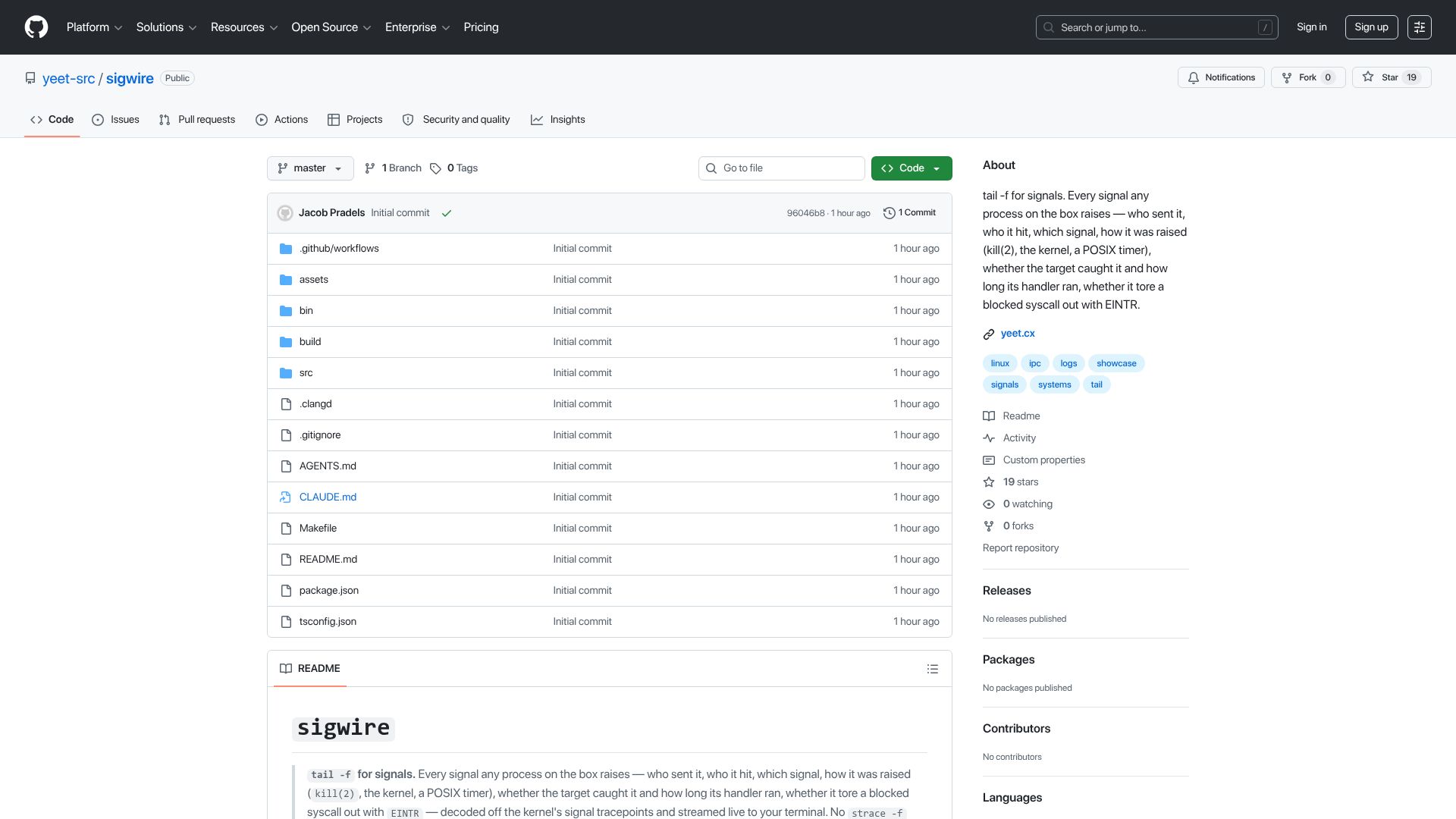Open the README outline list icon
Screen dimensions: 1456x819
[x=933, y=669]
